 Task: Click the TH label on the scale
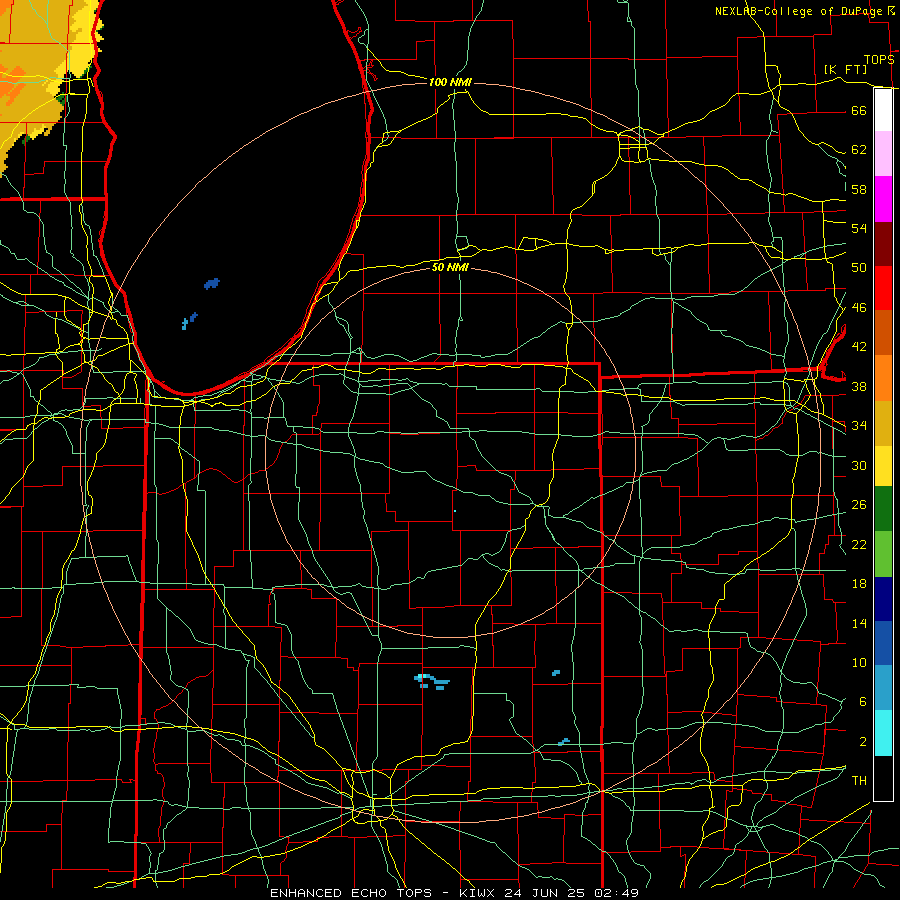[x=859, y=781]
